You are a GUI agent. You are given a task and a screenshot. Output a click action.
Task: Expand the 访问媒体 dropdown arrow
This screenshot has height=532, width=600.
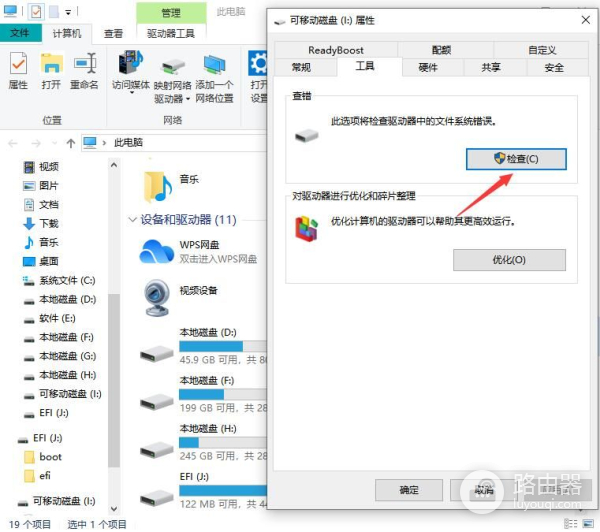(x=131, y=93)
